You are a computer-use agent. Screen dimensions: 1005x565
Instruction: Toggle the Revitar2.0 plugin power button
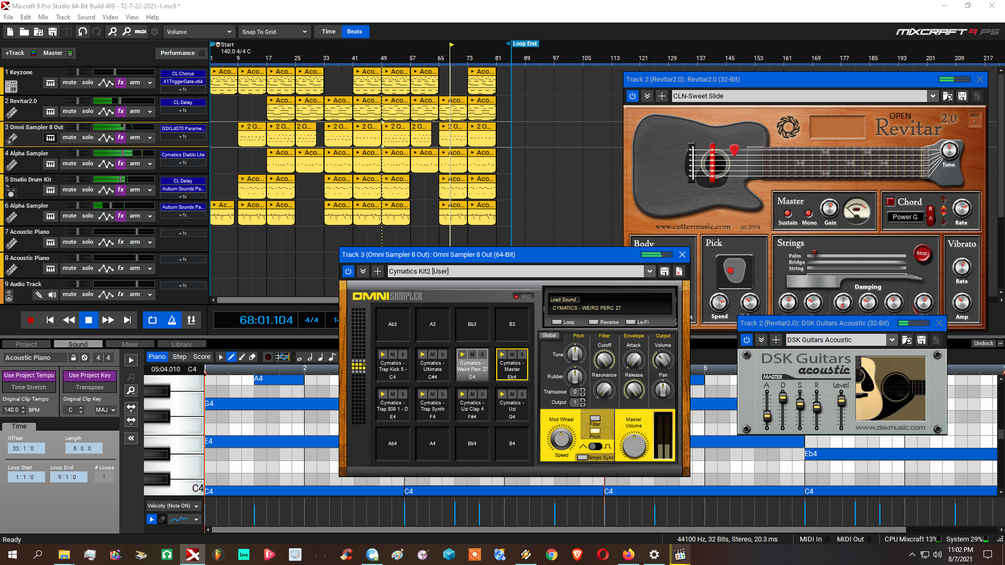click(x=633, y=96)
